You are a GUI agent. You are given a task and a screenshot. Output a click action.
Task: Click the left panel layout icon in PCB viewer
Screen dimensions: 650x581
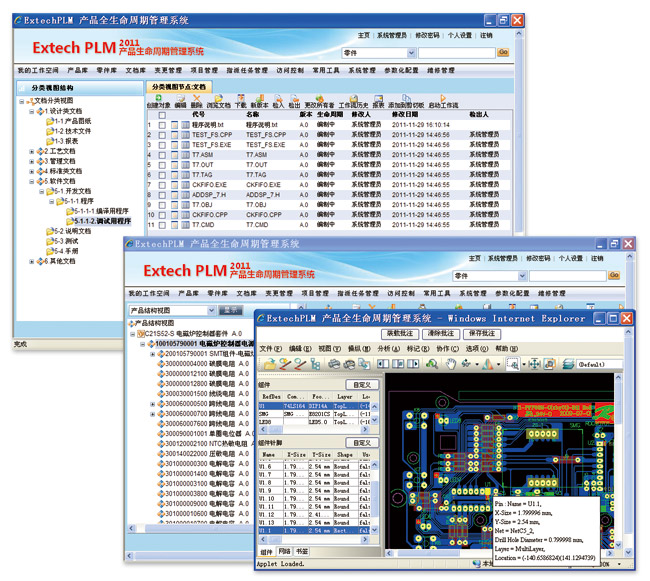[x=383, y=364]
